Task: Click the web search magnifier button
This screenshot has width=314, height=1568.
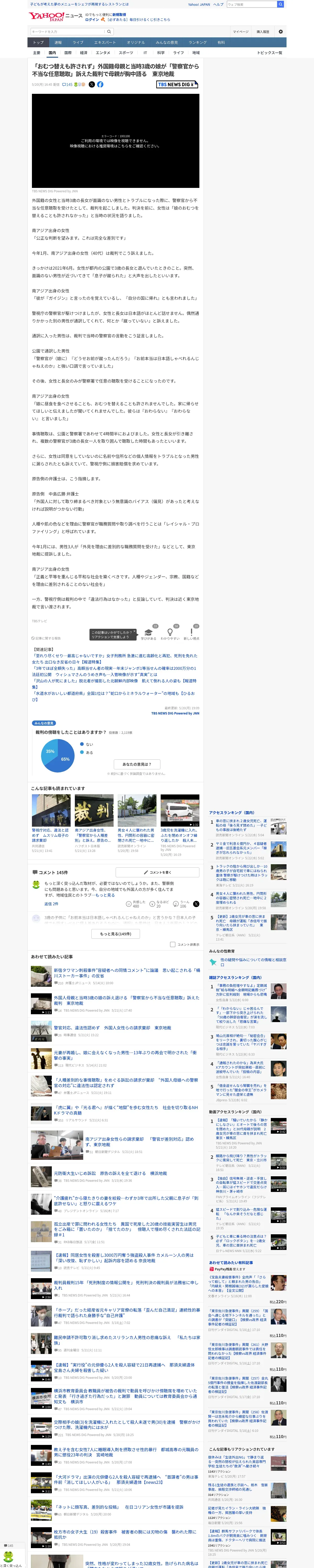Action: (x=281, y=4)
